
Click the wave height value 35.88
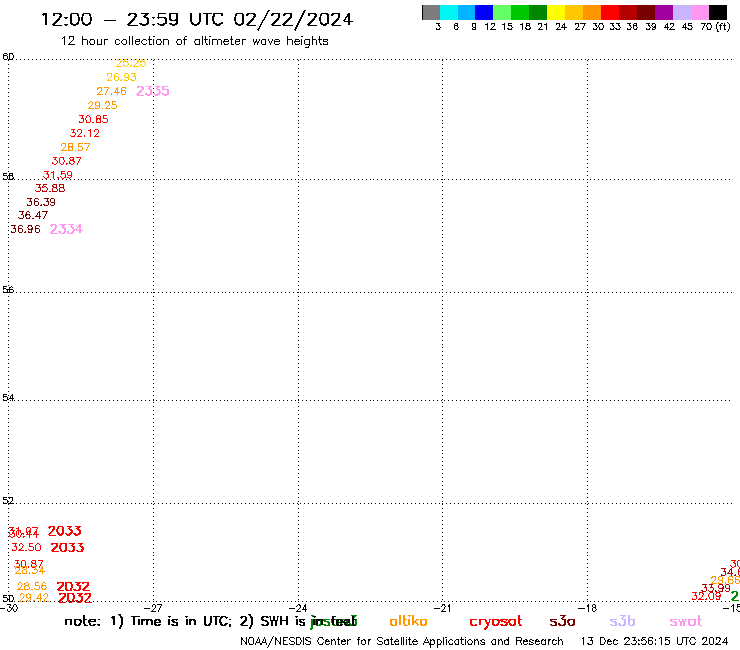(x=50, y=188)
